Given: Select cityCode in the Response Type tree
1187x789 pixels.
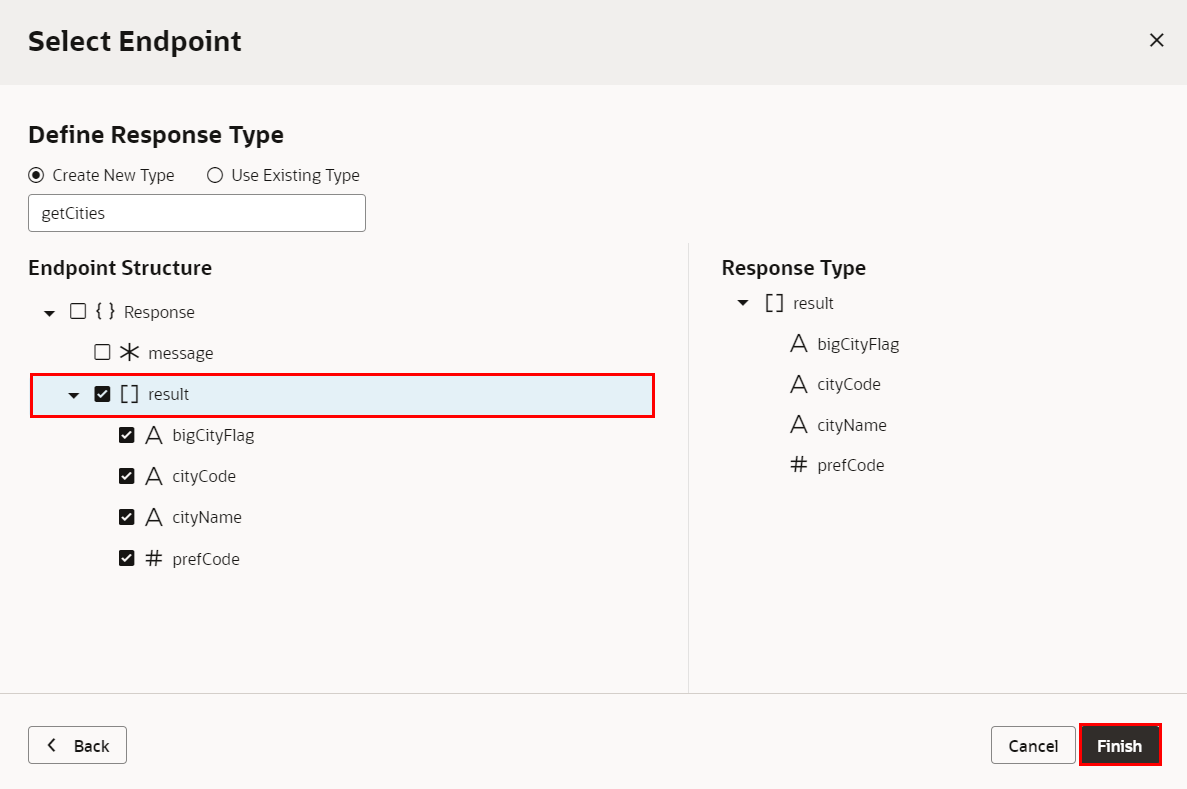Looking at the screenshot, I should (848, 384).
